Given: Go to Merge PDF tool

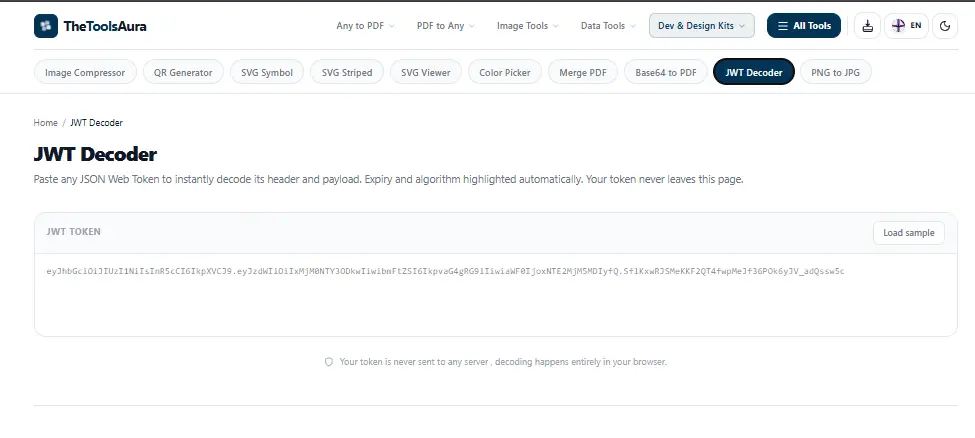Looking at the screenshot, I should 583,72.
